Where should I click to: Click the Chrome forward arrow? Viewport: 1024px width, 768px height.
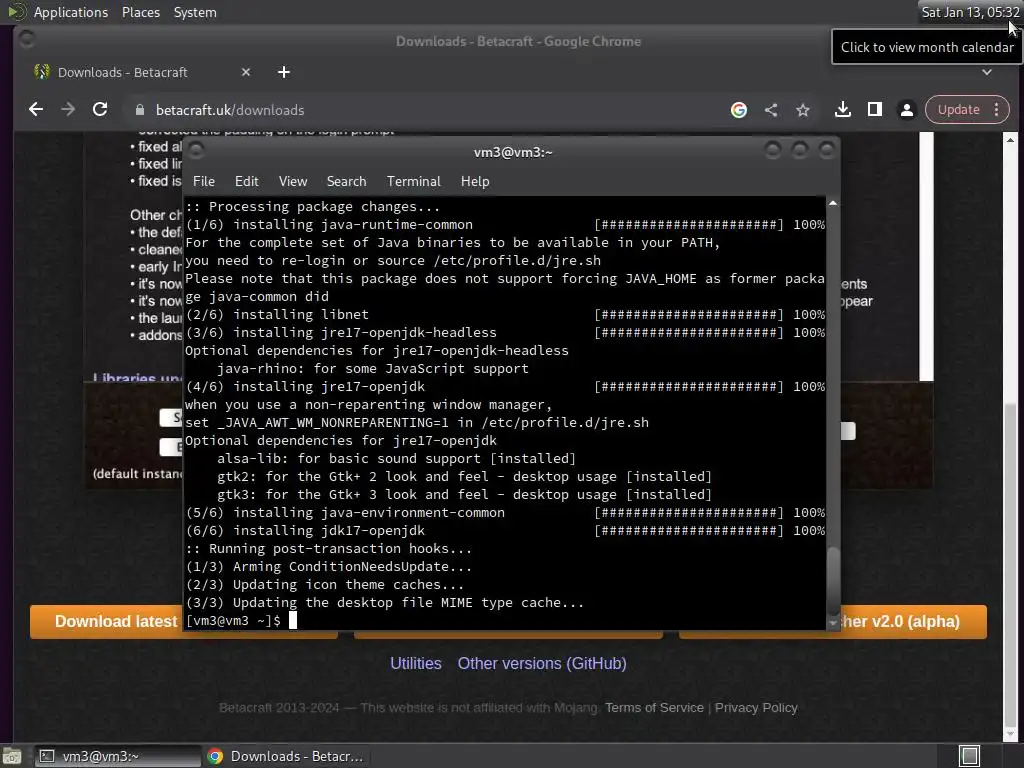[68, 110]
